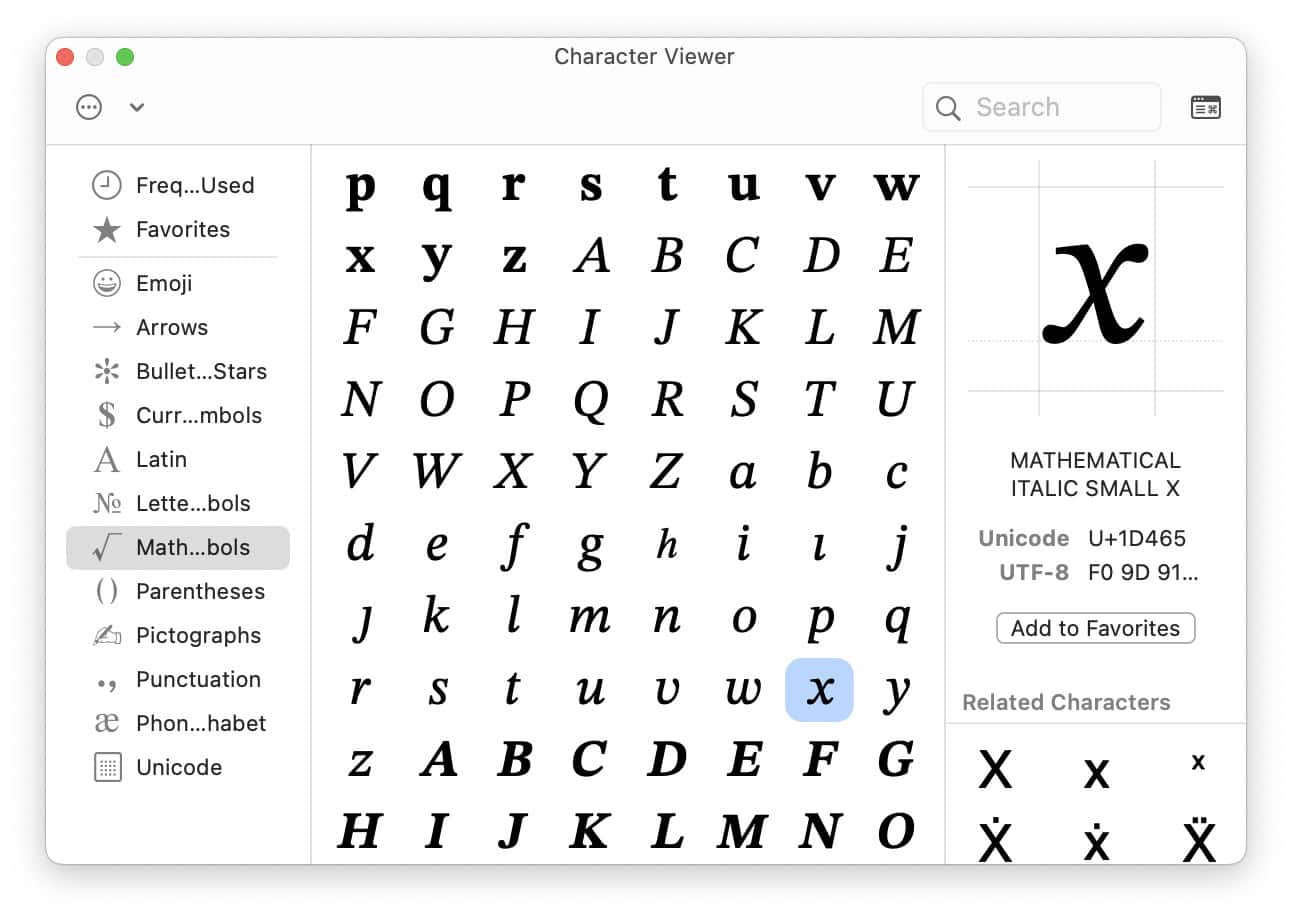Screen dimensions: 1292x918
Task: Select the Frequently Used category
Action: [x=194, y=185]
